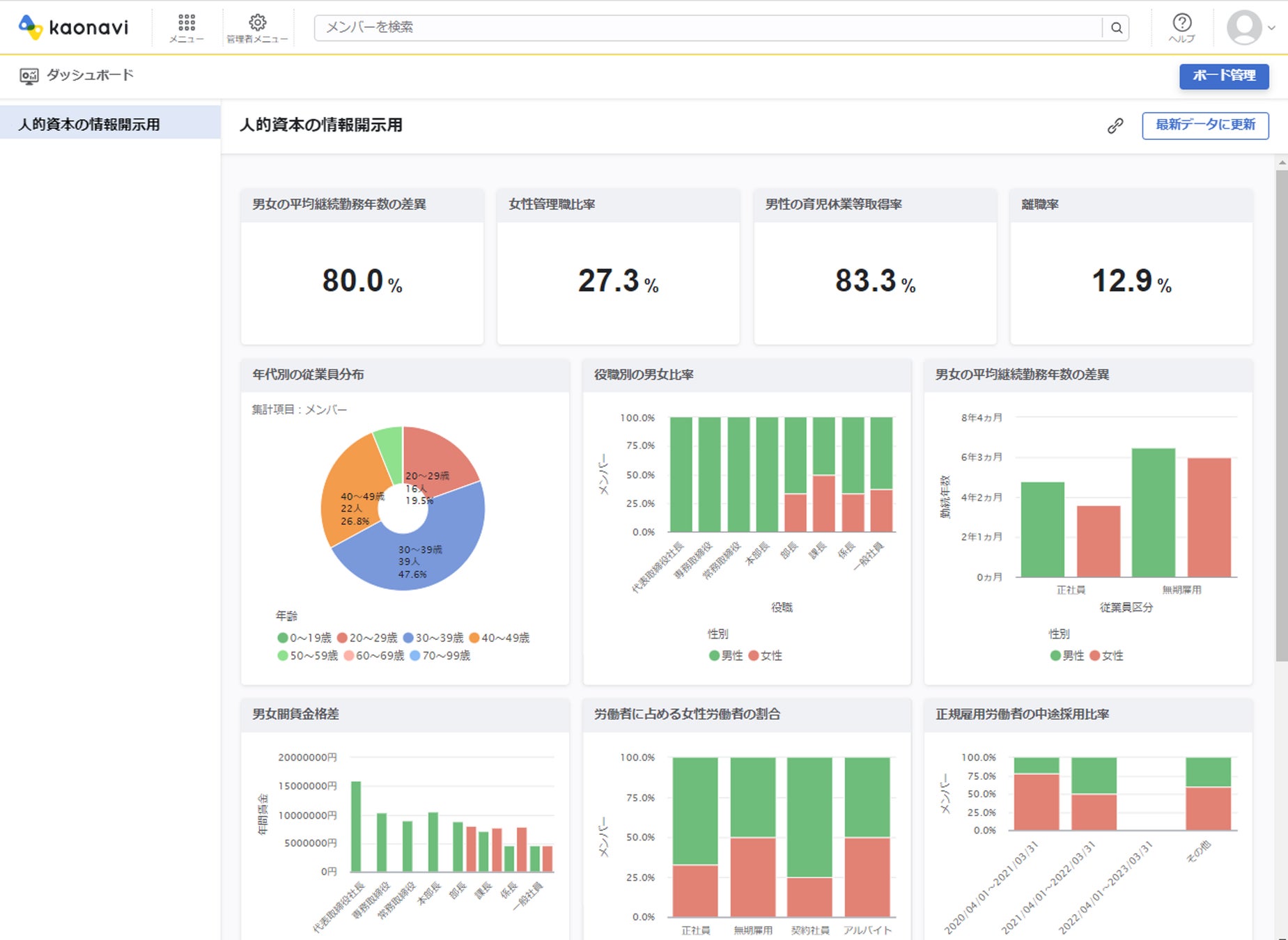Click 最新データに更新 button
The width and height of the screenshot is (1288, 940).
(x=1204, y=125)
